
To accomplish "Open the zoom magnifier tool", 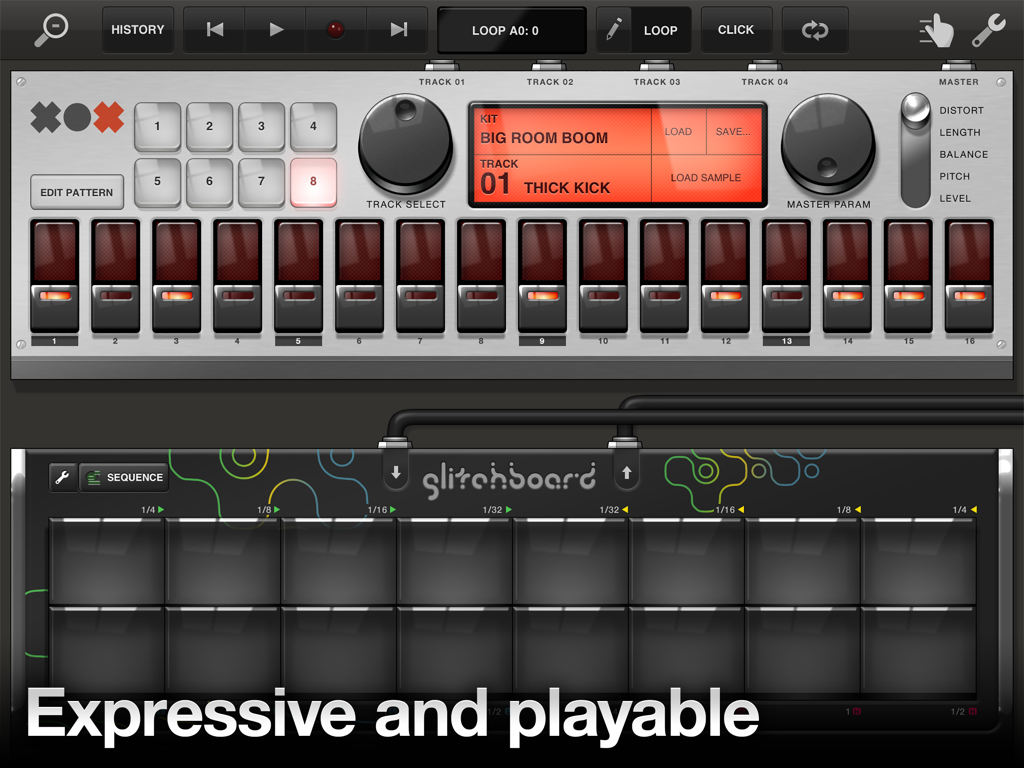I will click(x=50, y=30).
